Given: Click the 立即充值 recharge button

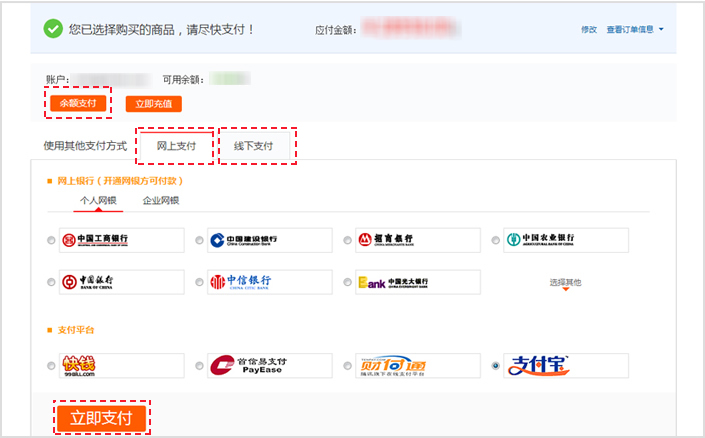Looking at the screenshot, I should 154,104.
